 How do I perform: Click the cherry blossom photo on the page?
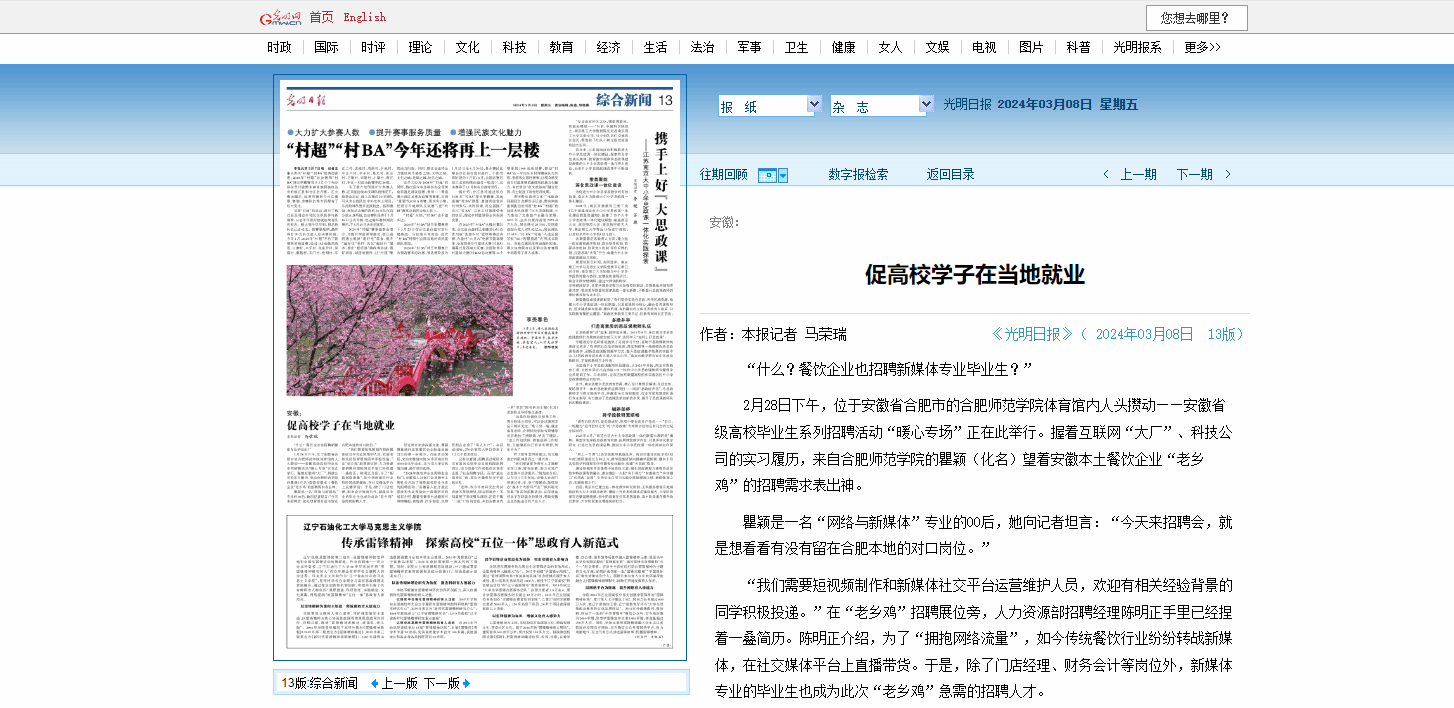pos(400,332)
